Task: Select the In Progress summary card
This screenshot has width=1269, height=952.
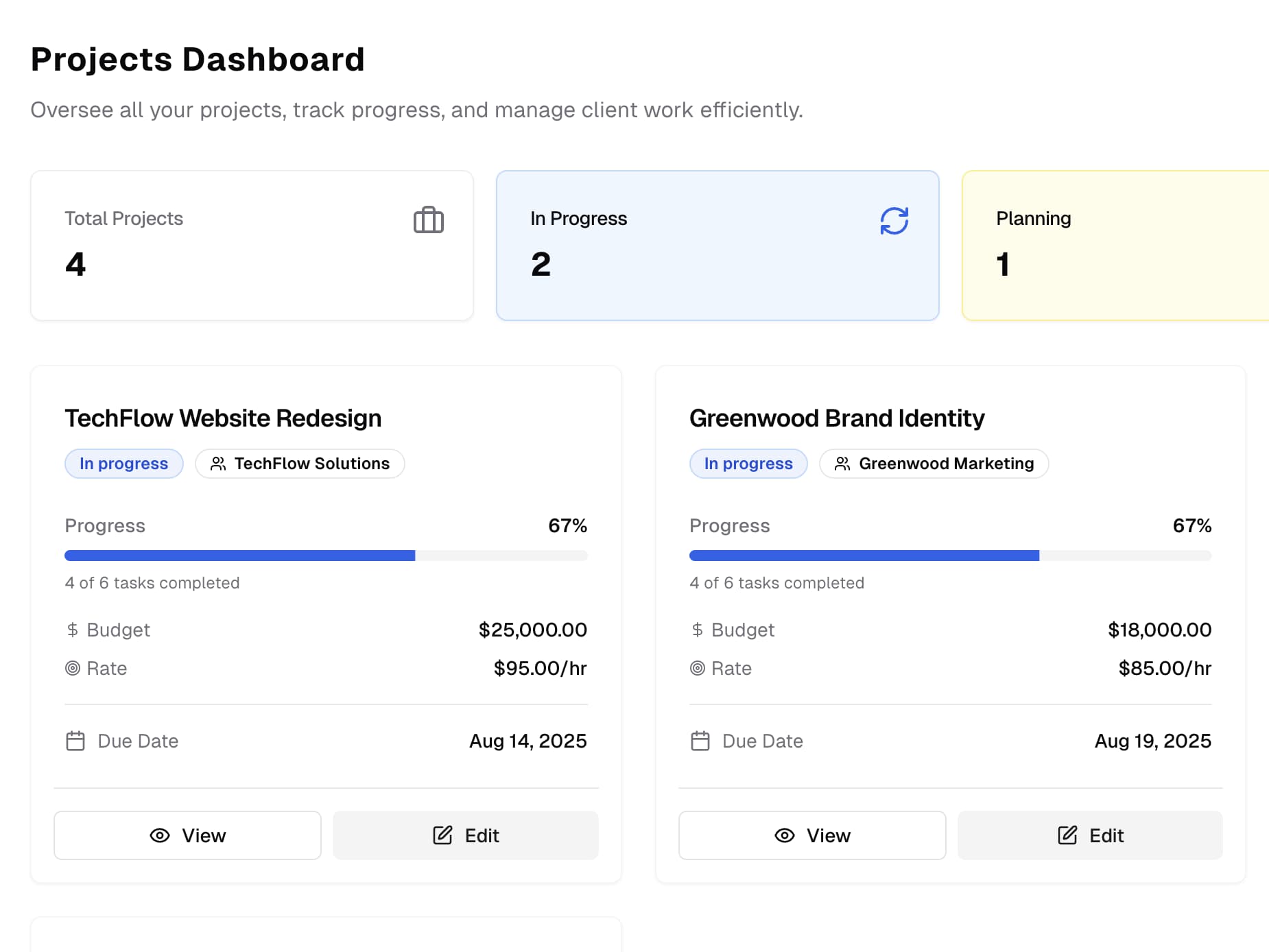Action: pyautogui.click(x=717, y=246)
